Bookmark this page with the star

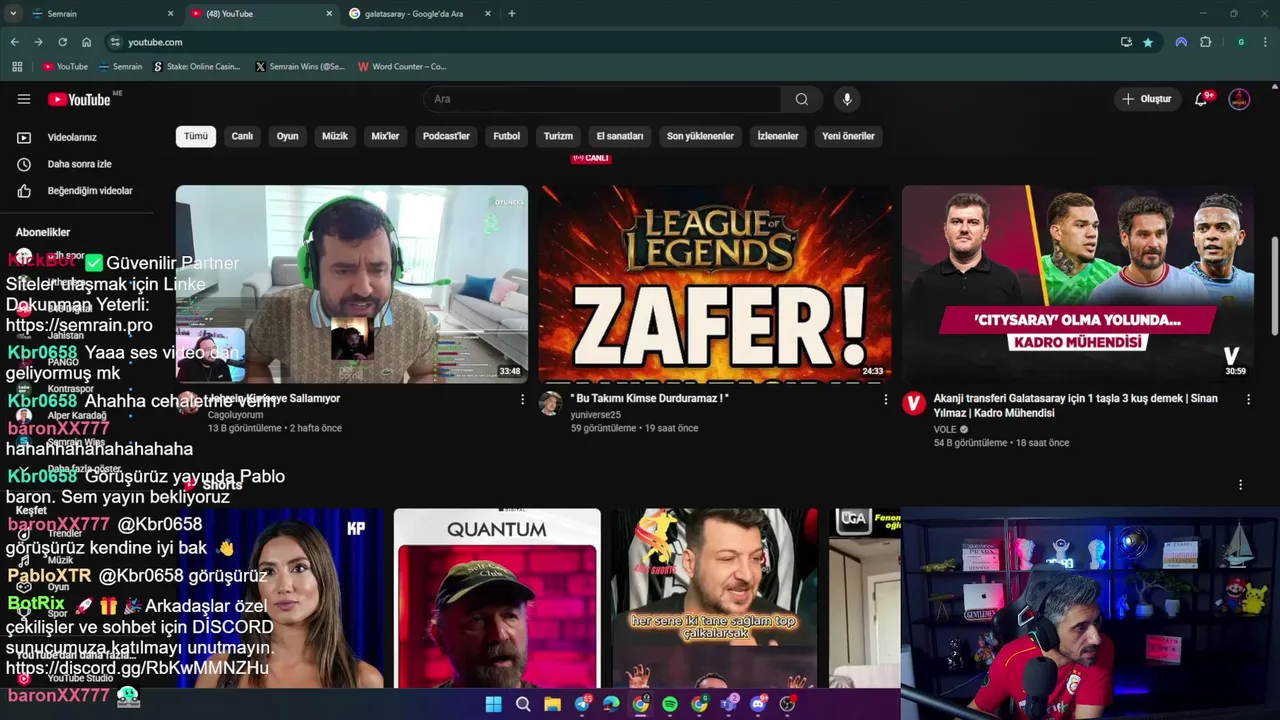point(1148,42)
